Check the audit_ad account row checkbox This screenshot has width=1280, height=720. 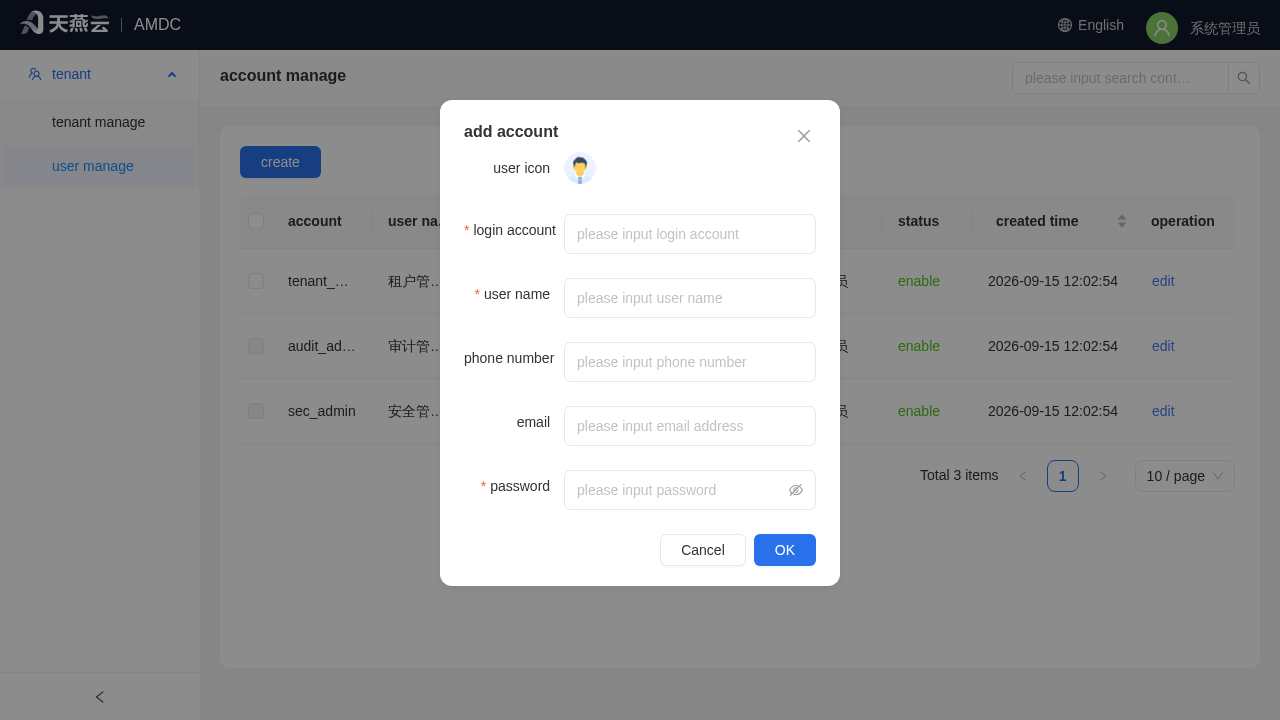click(x=256, y=346)
